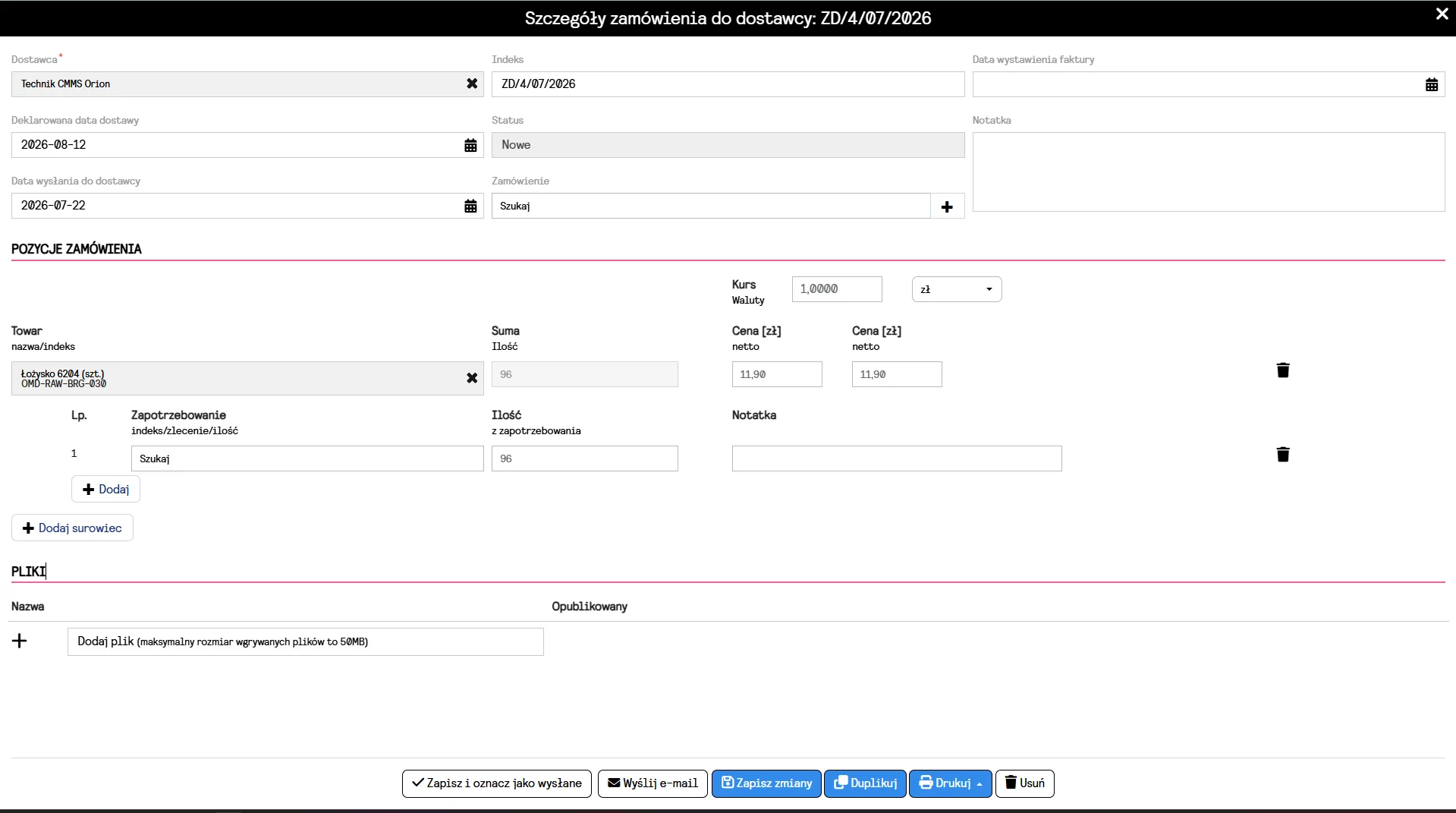Delete requirement row number 1

pyautogui.click(x=1283, y=455)
